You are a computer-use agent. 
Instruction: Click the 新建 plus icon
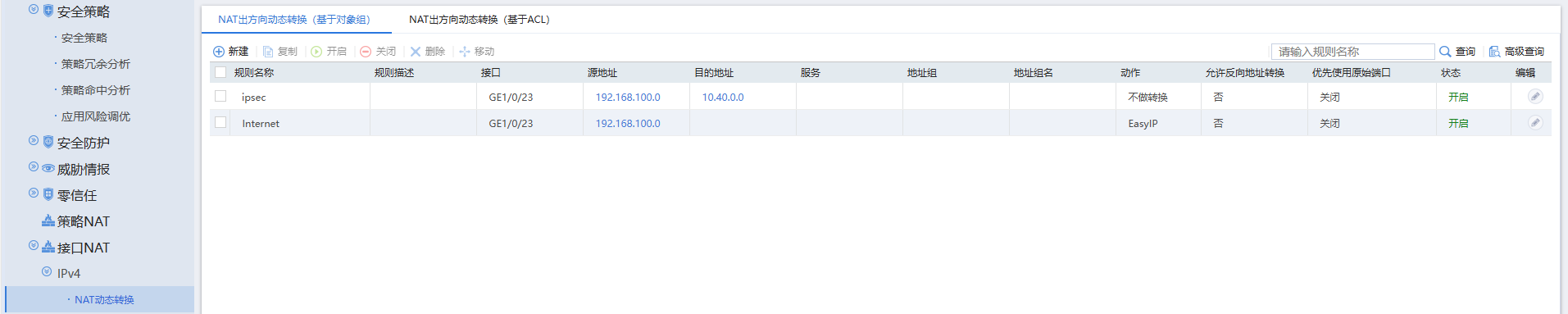pyautogui.click(x=219, y=52)
